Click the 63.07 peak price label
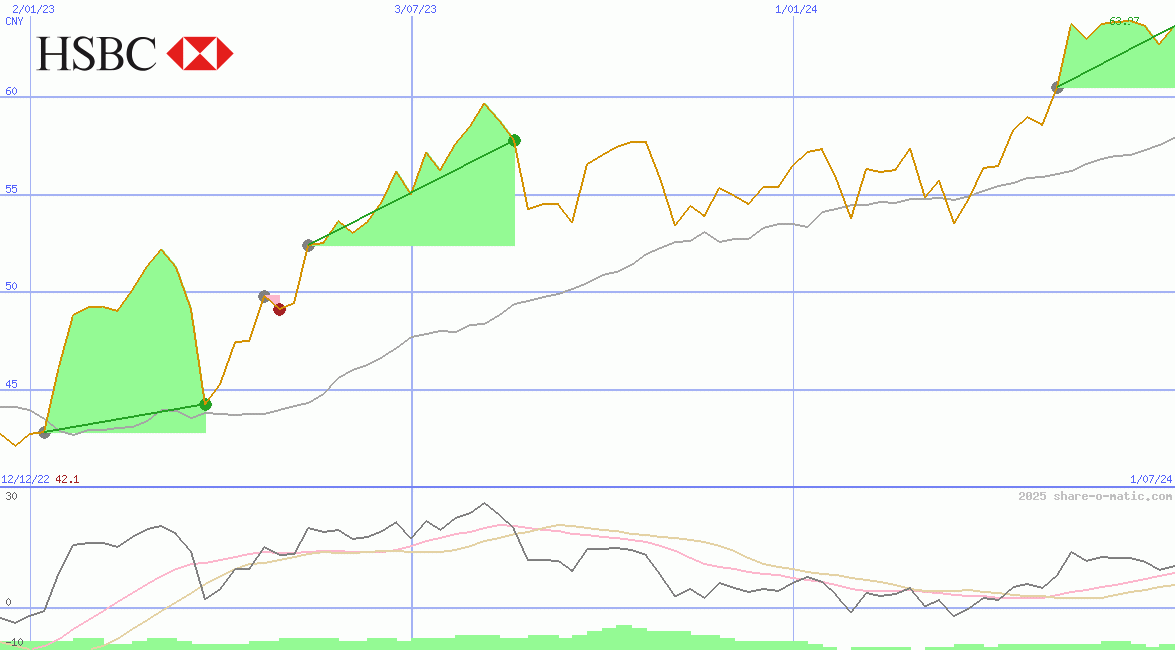The image size is (1175, 650). 1124,22
